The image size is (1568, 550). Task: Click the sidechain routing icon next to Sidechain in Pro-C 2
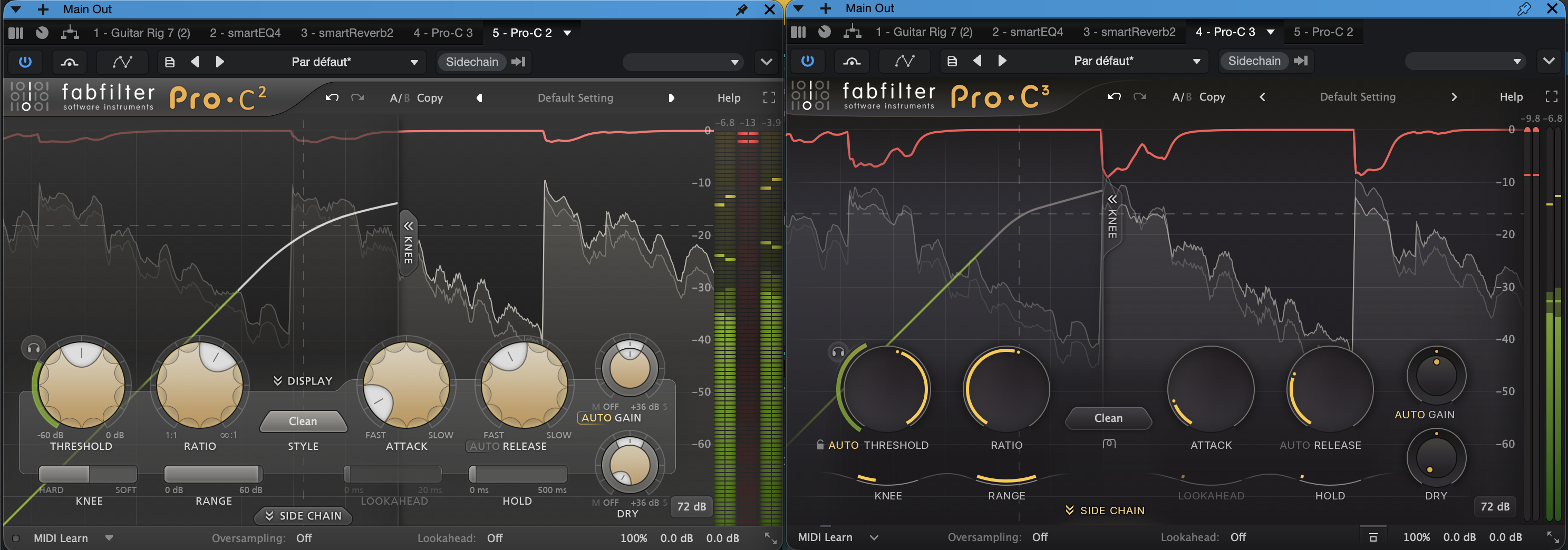pyautogui.click(x=519, y=62)
